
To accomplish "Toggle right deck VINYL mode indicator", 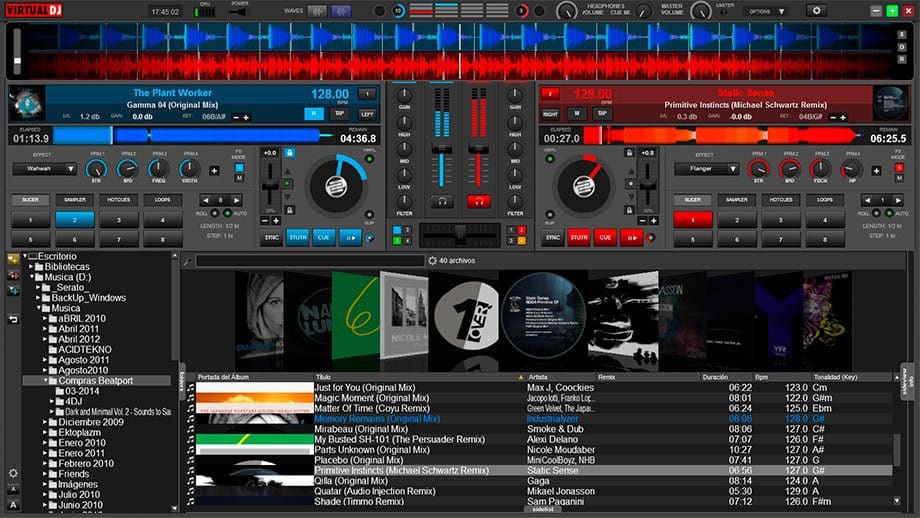I will click(550, 159).
